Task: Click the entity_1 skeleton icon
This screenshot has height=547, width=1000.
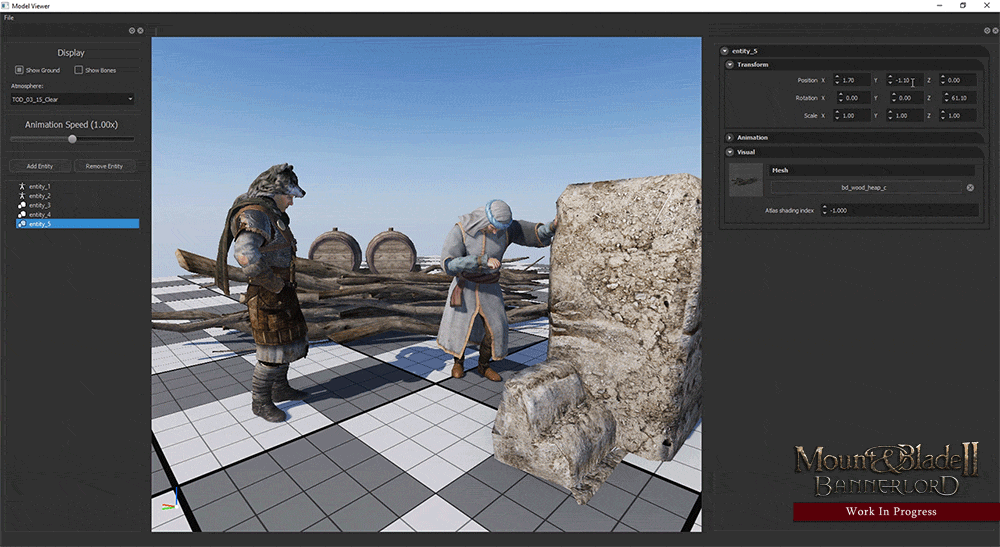Action: (x=23, y=186)
